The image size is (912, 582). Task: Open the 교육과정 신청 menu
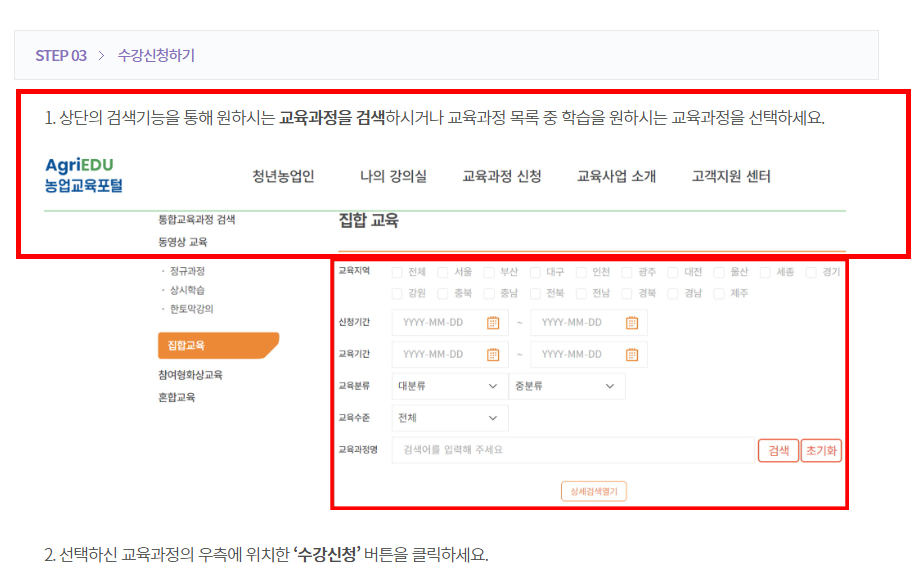point(504,173)
